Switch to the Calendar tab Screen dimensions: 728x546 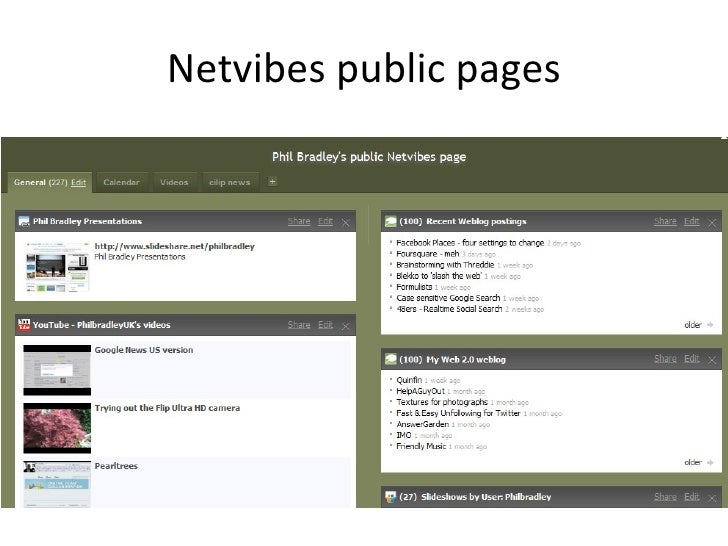click(121, 182)
